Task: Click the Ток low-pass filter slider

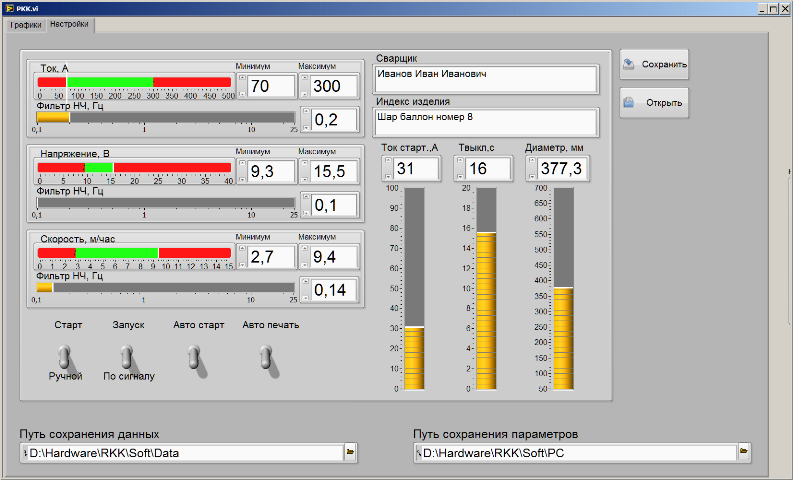Action: point(166,117)
